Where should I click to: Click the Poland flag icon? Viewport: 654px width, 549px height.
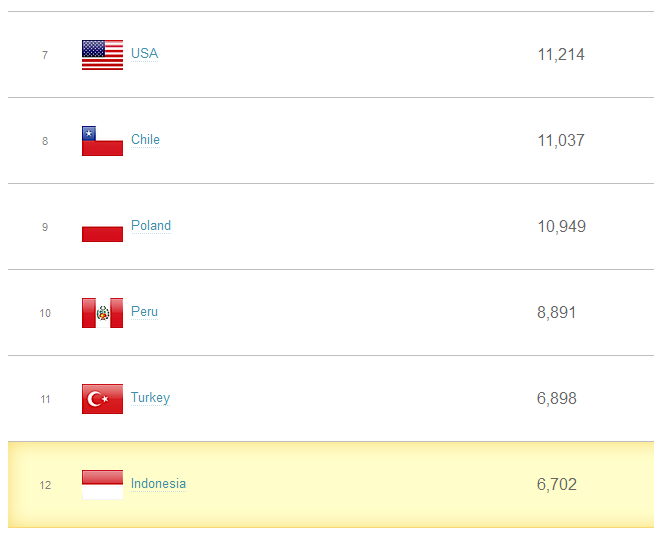[102, 227]
